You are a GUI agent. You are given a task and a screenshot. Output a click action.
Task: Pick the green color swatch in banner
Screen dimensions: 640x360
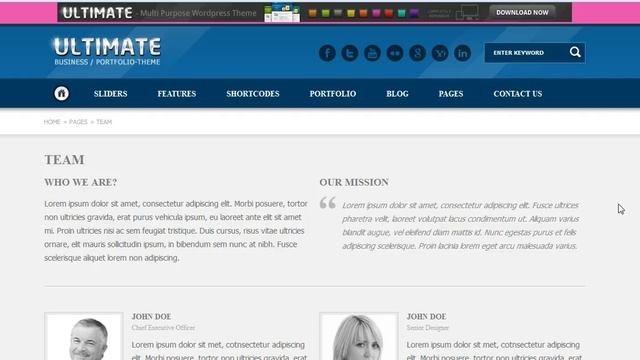(325, 13)
